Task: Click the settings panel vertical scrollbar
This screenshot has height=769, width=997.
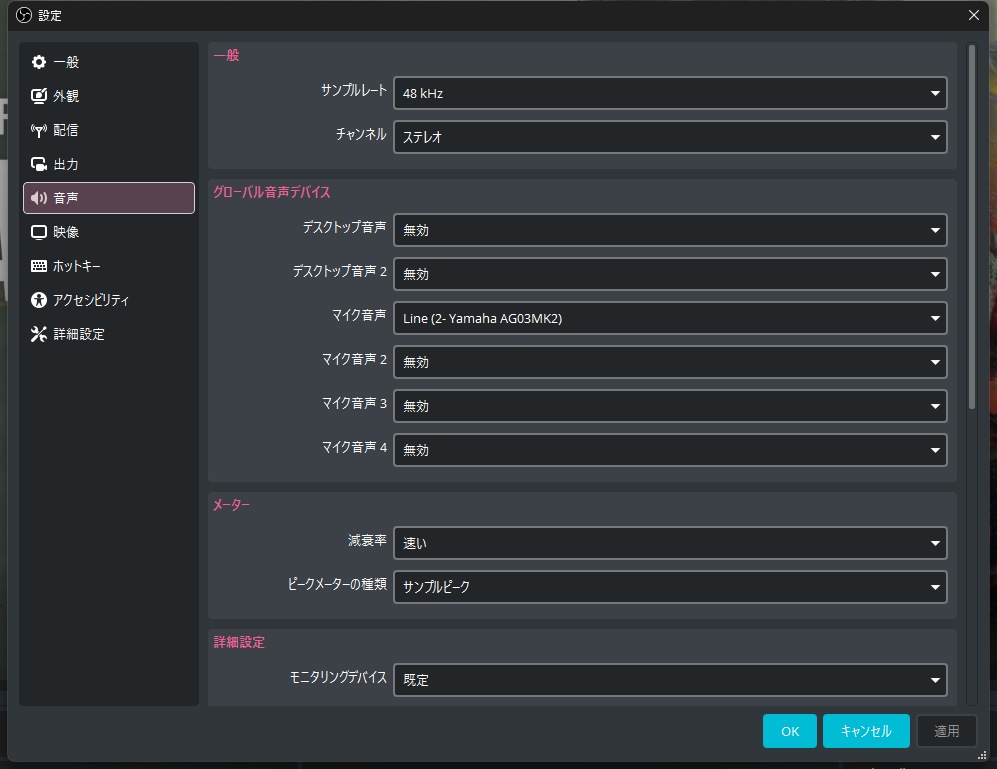Action: (x=971, y=226)
